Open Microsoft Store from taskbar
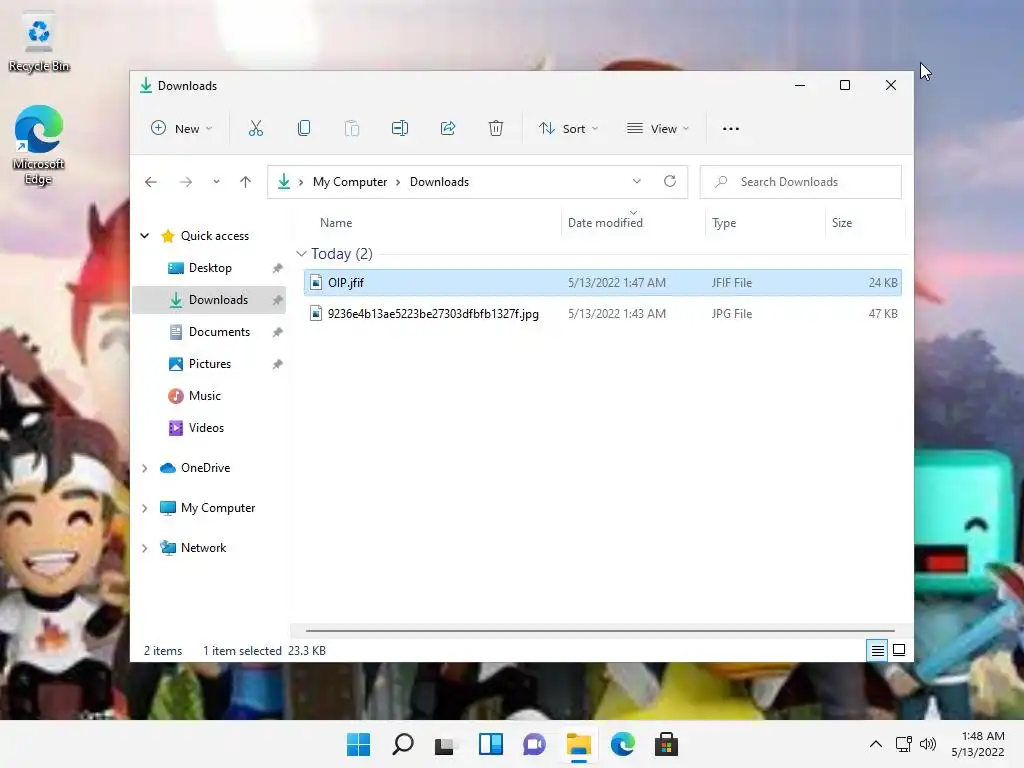The width and height of the screenshot is (1024, 768). point(666,744)
